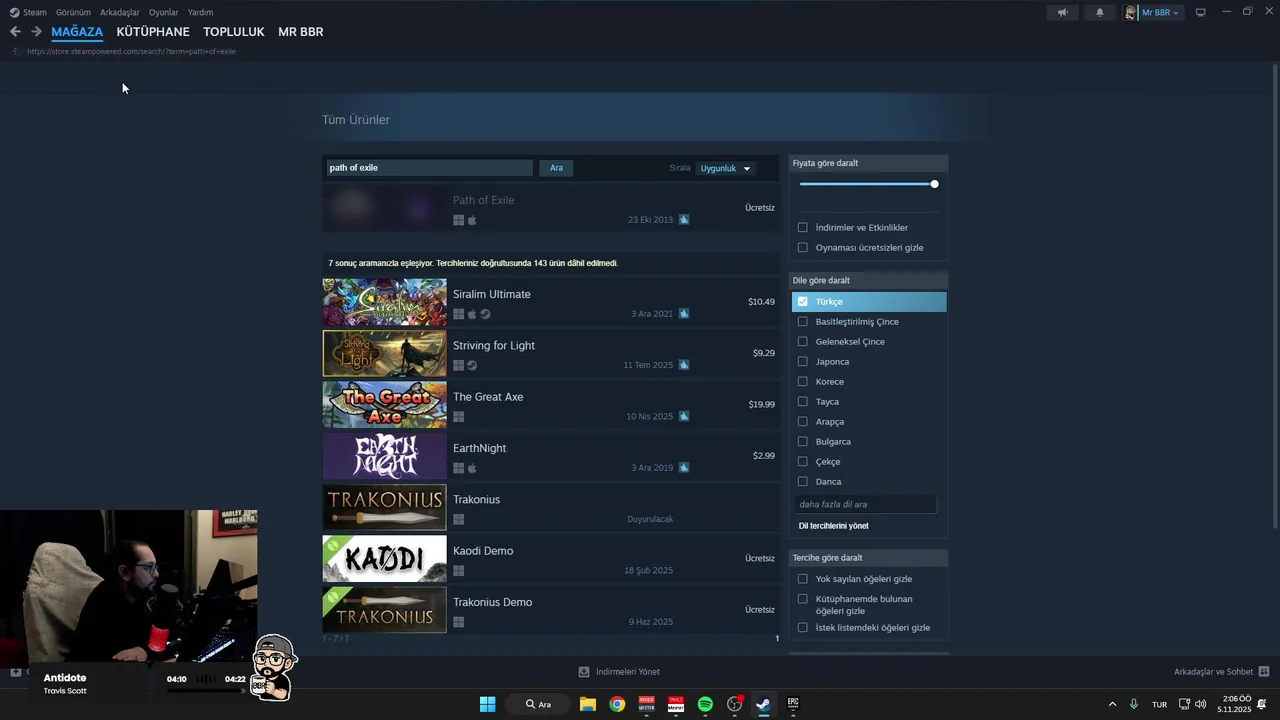Open the notifications bell
The height and width of the screenshot is (720, 1280).
coord(1100,12)
